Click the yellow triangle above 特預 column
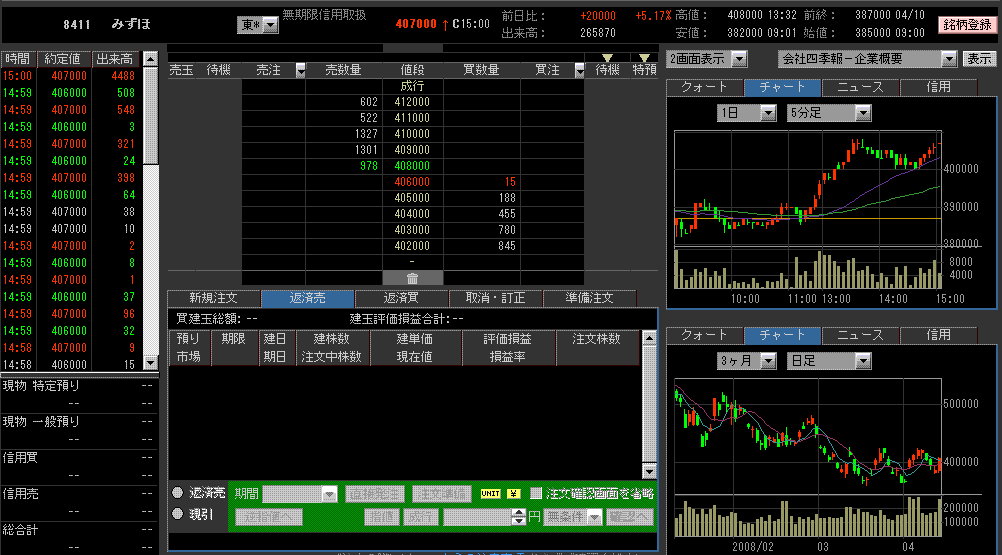 pos(645,57)
